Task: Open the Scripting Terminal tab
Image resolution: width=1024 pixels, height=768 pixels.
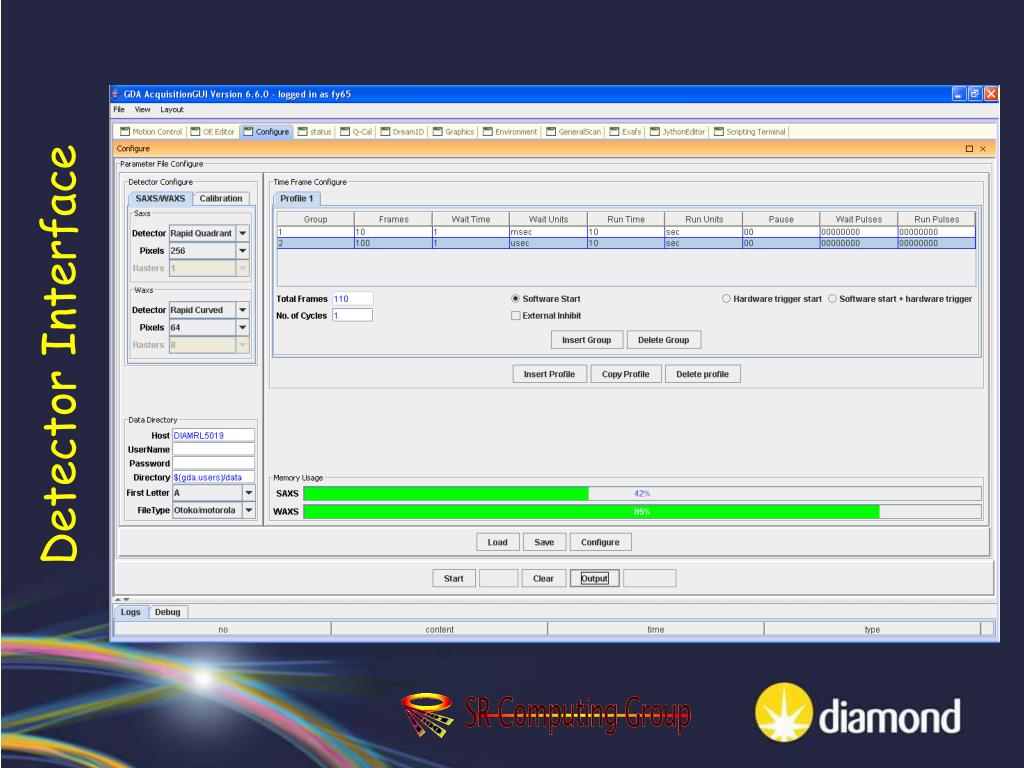Action: [x=750, y=132]
